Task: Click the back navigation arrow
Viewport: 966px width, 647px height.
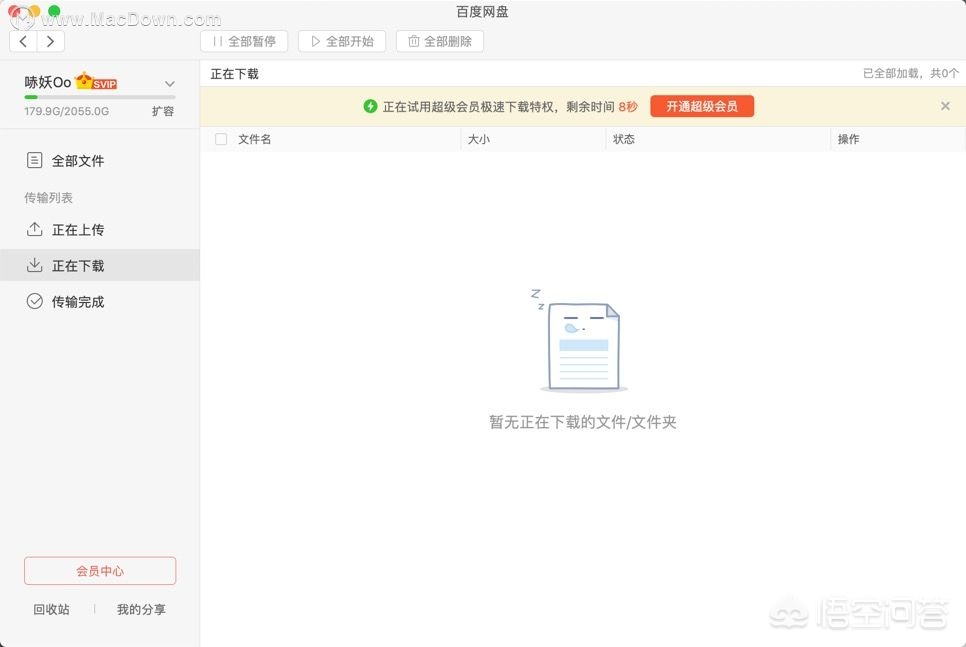Action: pos(24,41)
